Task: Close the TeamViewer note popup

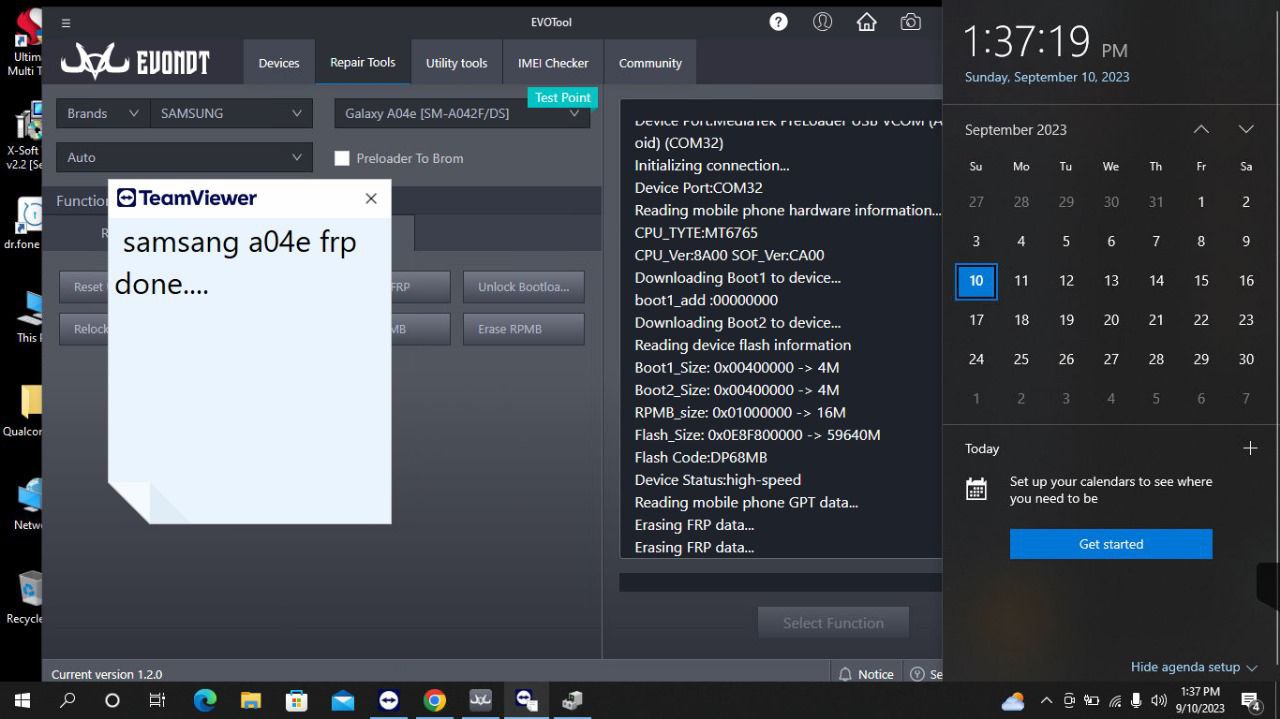Action: click(371, 198)
